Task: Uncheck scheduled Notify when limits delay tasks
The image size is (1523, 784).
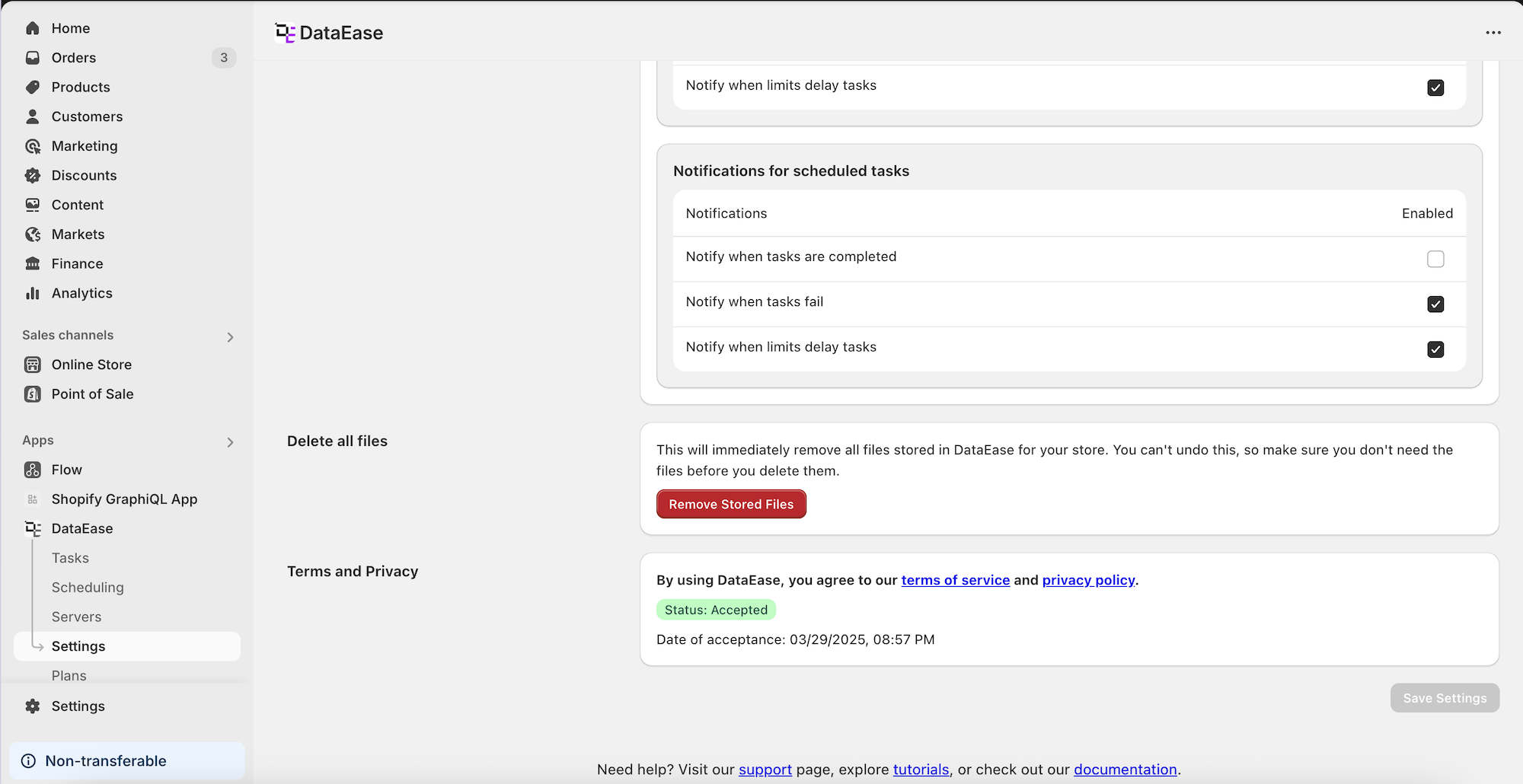Action: tap(1435, 349)
